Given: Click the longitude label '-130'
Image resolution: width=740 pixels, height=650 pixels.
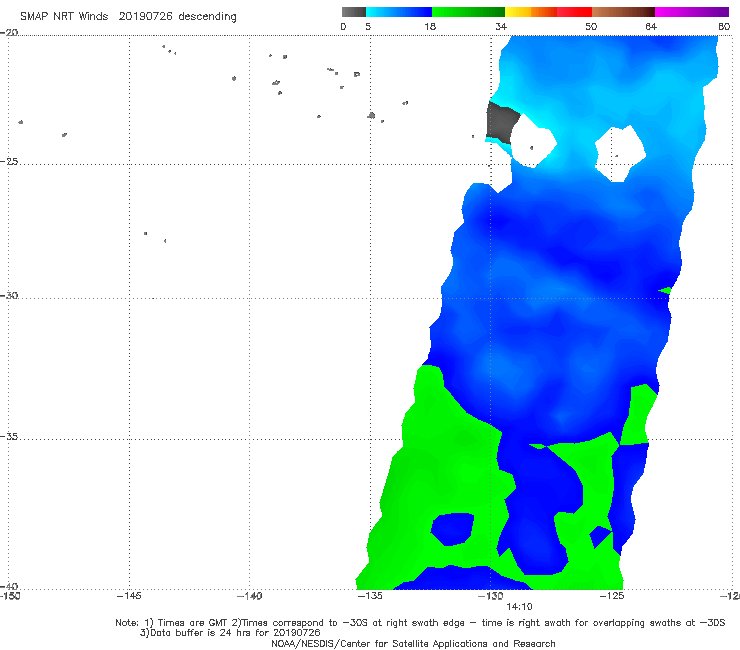Looking at the screenshot, I should [491, 596].
